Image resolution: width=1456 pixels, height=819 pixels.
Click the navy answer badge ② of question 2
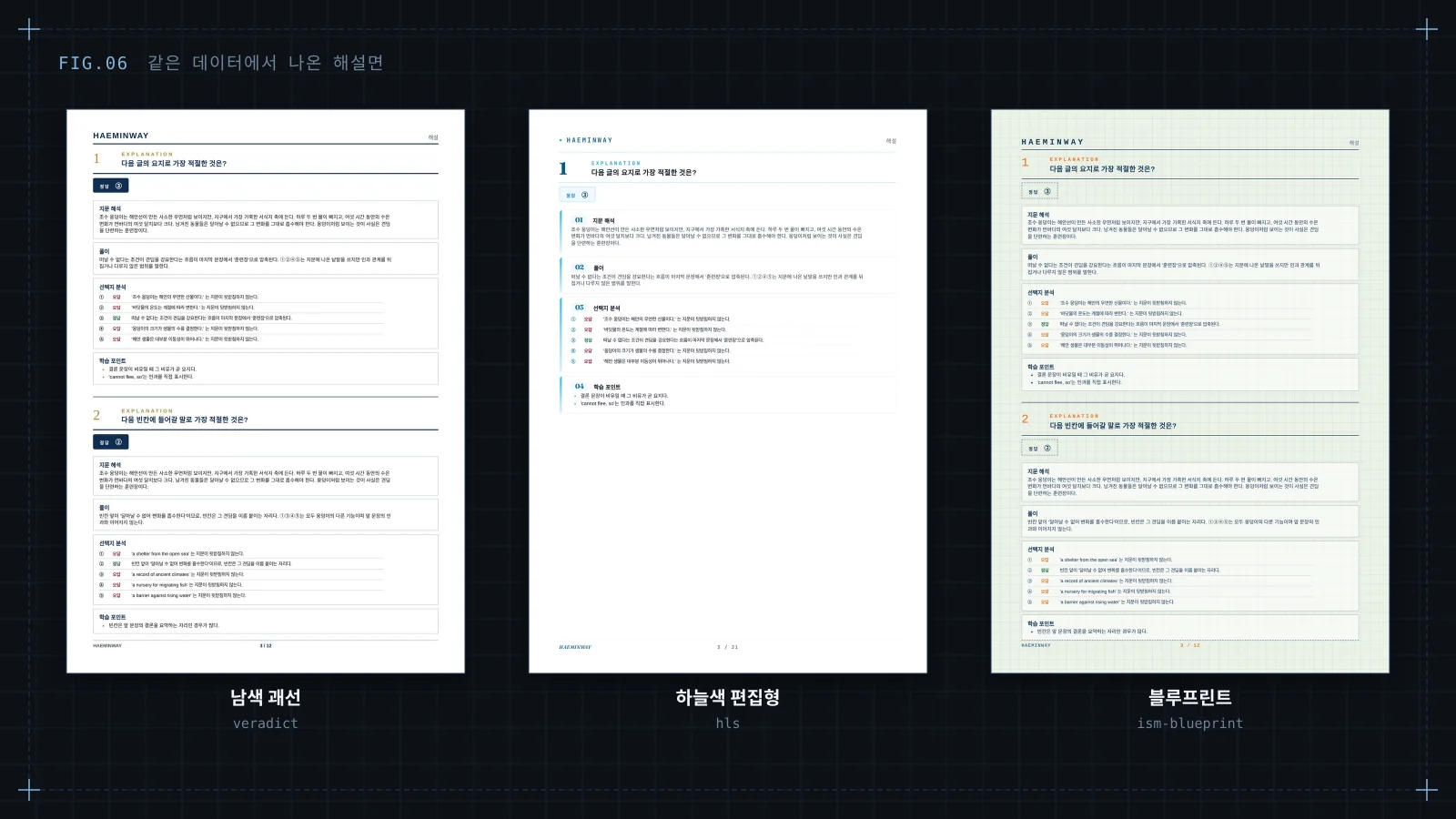[x=111, y=442]
